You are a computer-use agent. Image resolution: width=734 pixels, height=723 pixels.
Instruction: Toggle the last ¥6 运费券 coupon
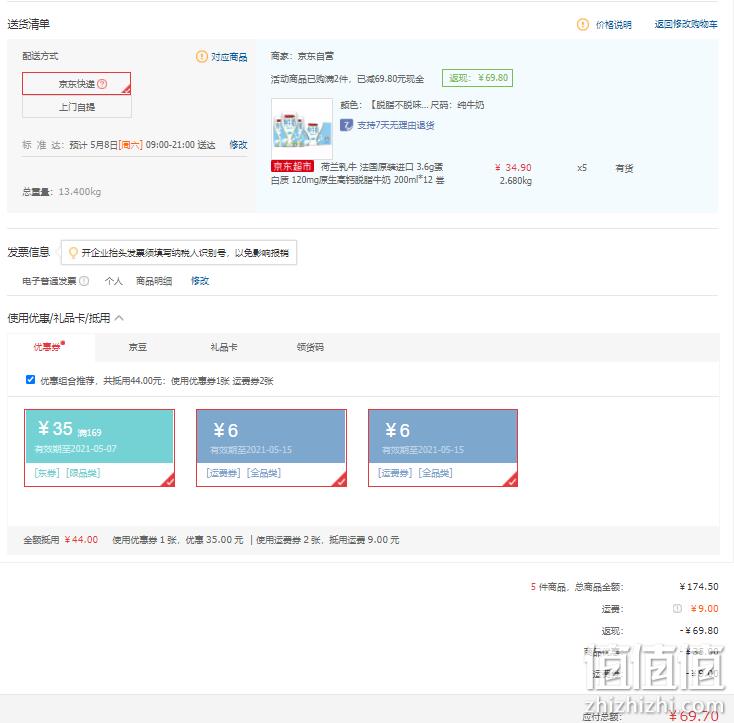[x=443, y=448]
